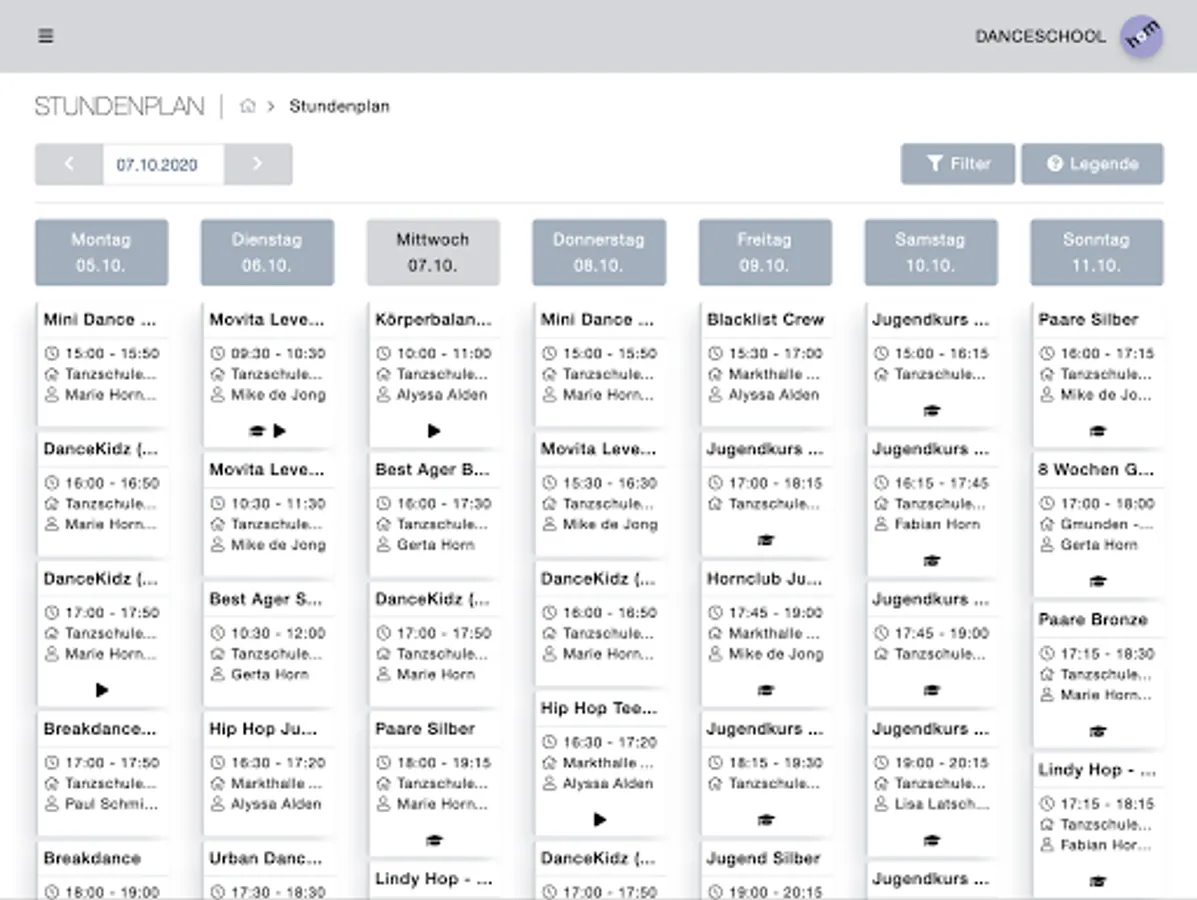Click the DANCESCHOOL profile avatar
The width and height of the screenshot is (1197, 900).
[x=1141, y=36]
